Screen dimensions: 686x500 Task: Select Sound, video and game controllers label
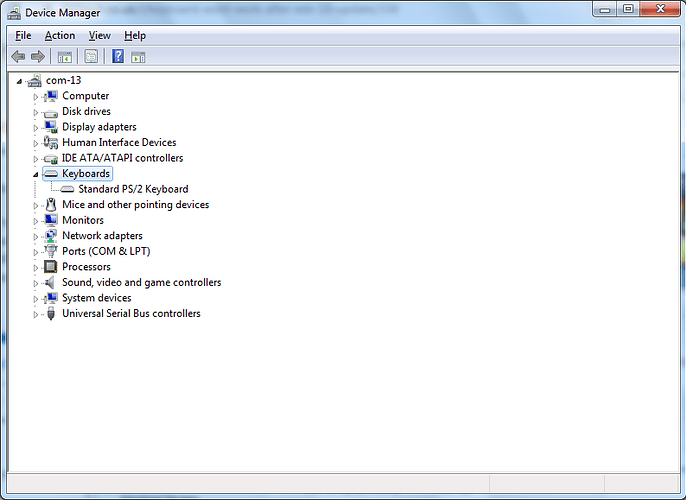pos(142,283)
